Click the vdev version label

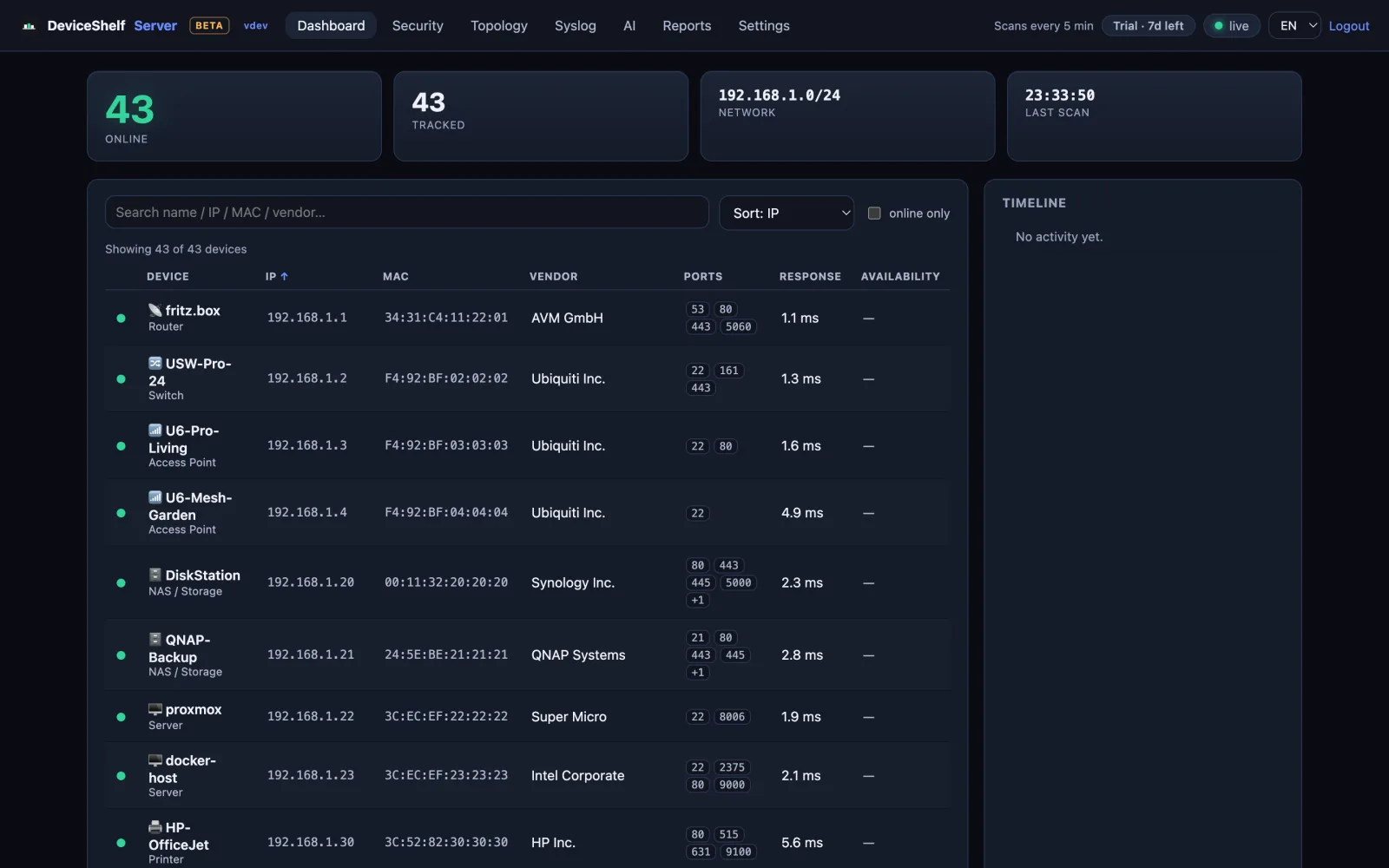[255, 26]
